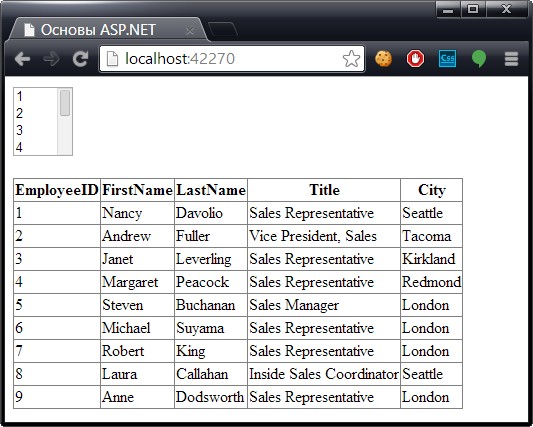The image size is (533, 427).
Task: Open the cookie extension icon
Action: [383, 59]
